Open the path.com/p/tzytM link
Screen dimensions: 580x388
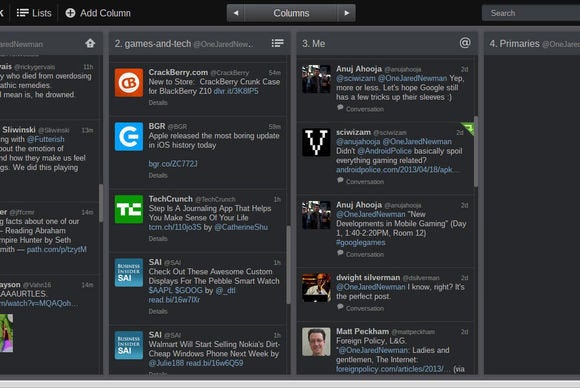(57, 249)
